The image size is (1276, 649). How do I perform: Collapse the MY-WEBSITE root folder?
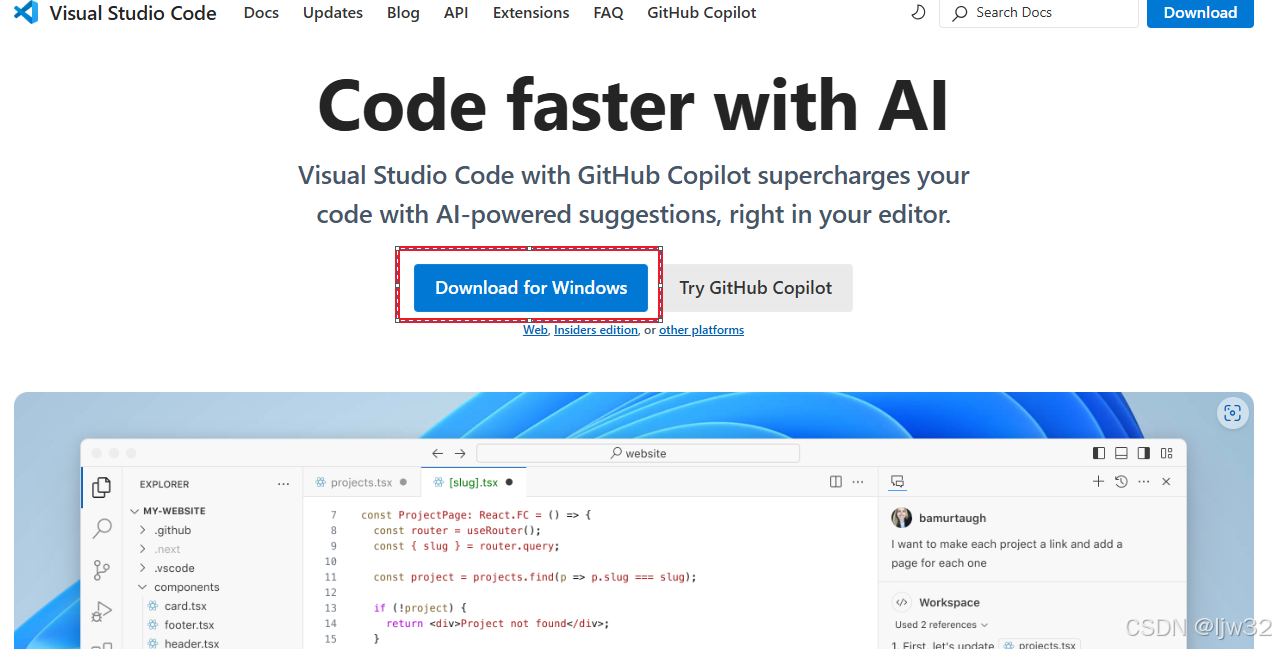click(135, 511)
